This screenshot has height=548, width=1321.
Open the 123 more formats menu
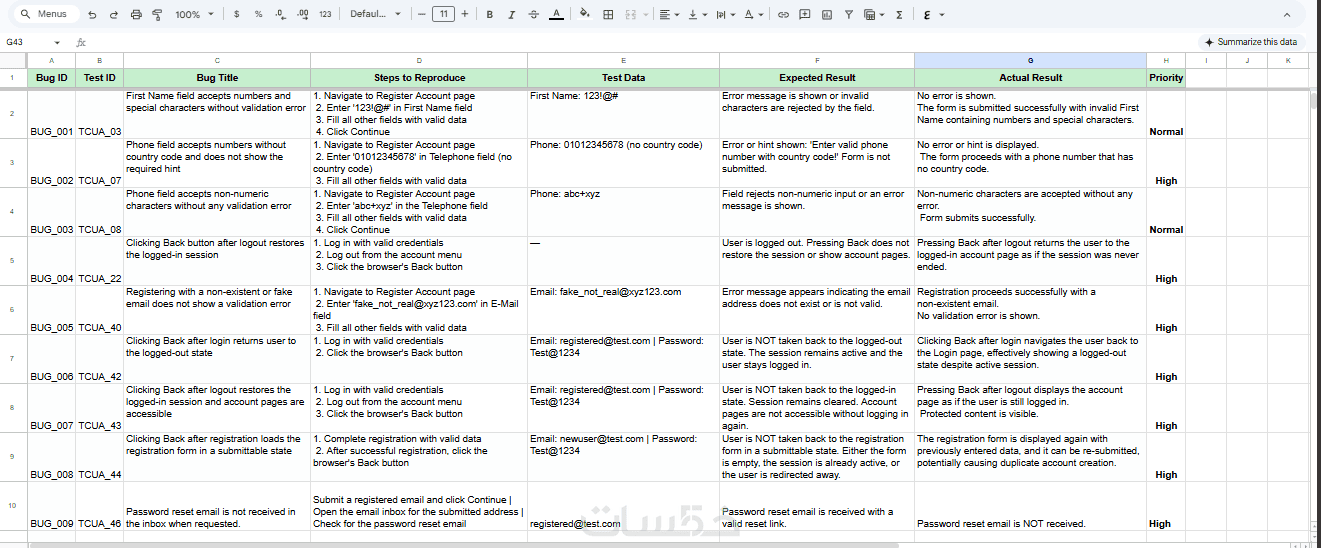tap(325, 15)
